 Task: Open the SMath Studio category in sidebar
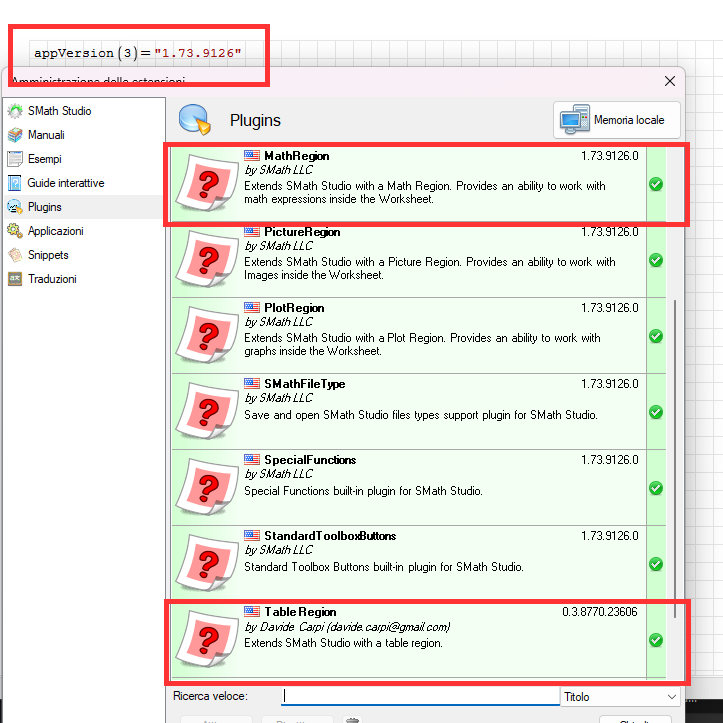(x=59, y=111)
